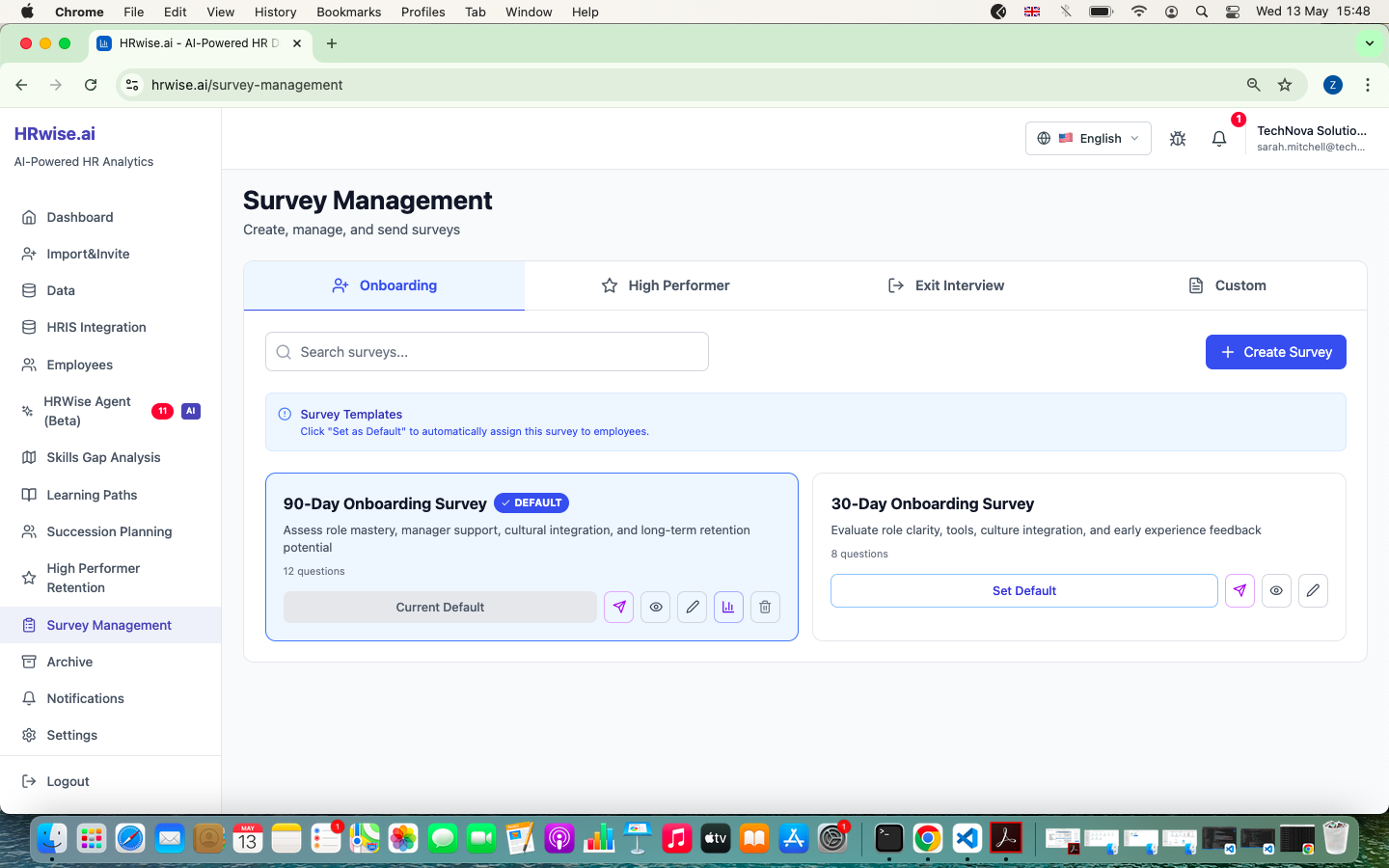Edit the 30-Day Onboarding Survey pencil icon
This screenshot has width=1389, height=868.
tap(1313, 591)
